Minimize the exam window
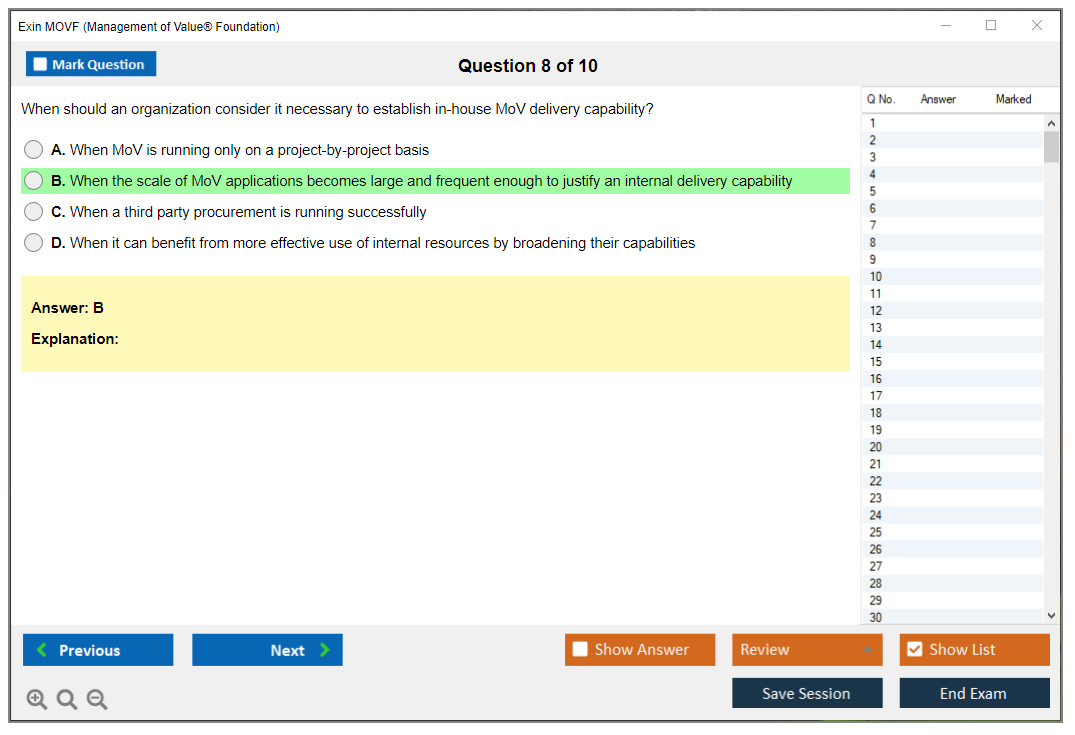Image resolution: width=1075 pixels, height=735 pixels. 946,26
